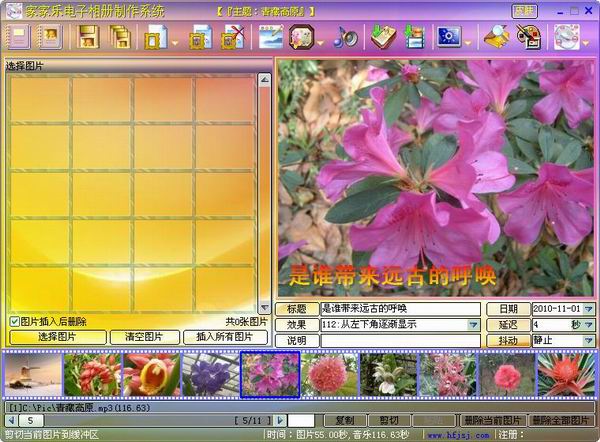This screenshot has width=600, height=442.
Task: Click the 效果 label button
Action: click(x=297, y=325)
